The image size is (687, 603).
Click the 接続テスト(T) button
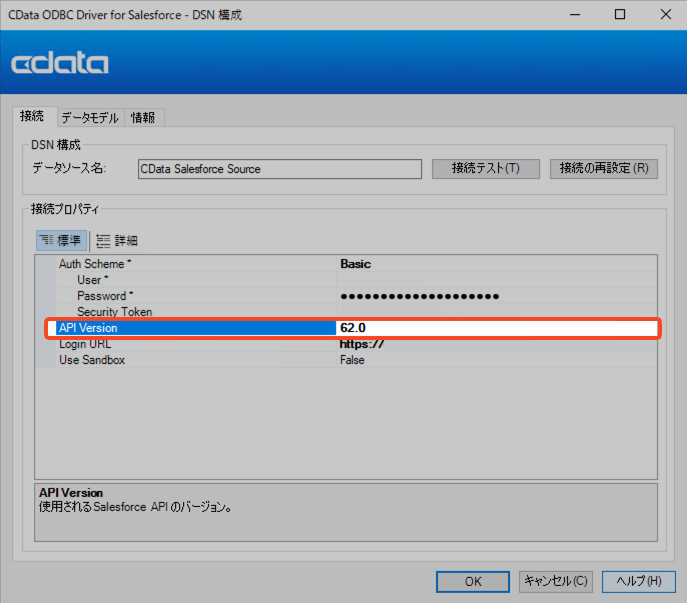tap(485, 169)
